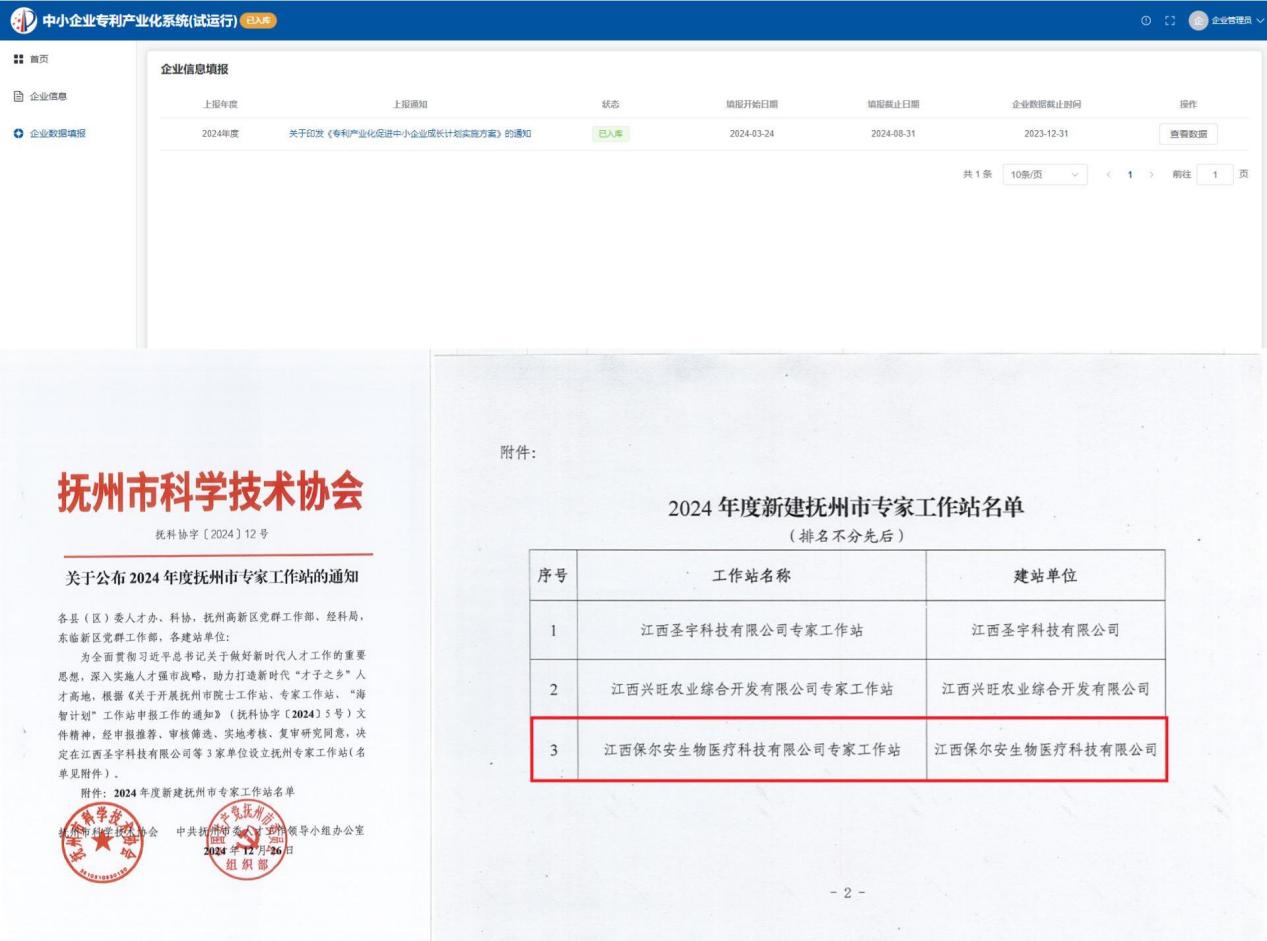The image size is (1267, 941).
Task: Click the 状态 column header
Action: (610, 104)
